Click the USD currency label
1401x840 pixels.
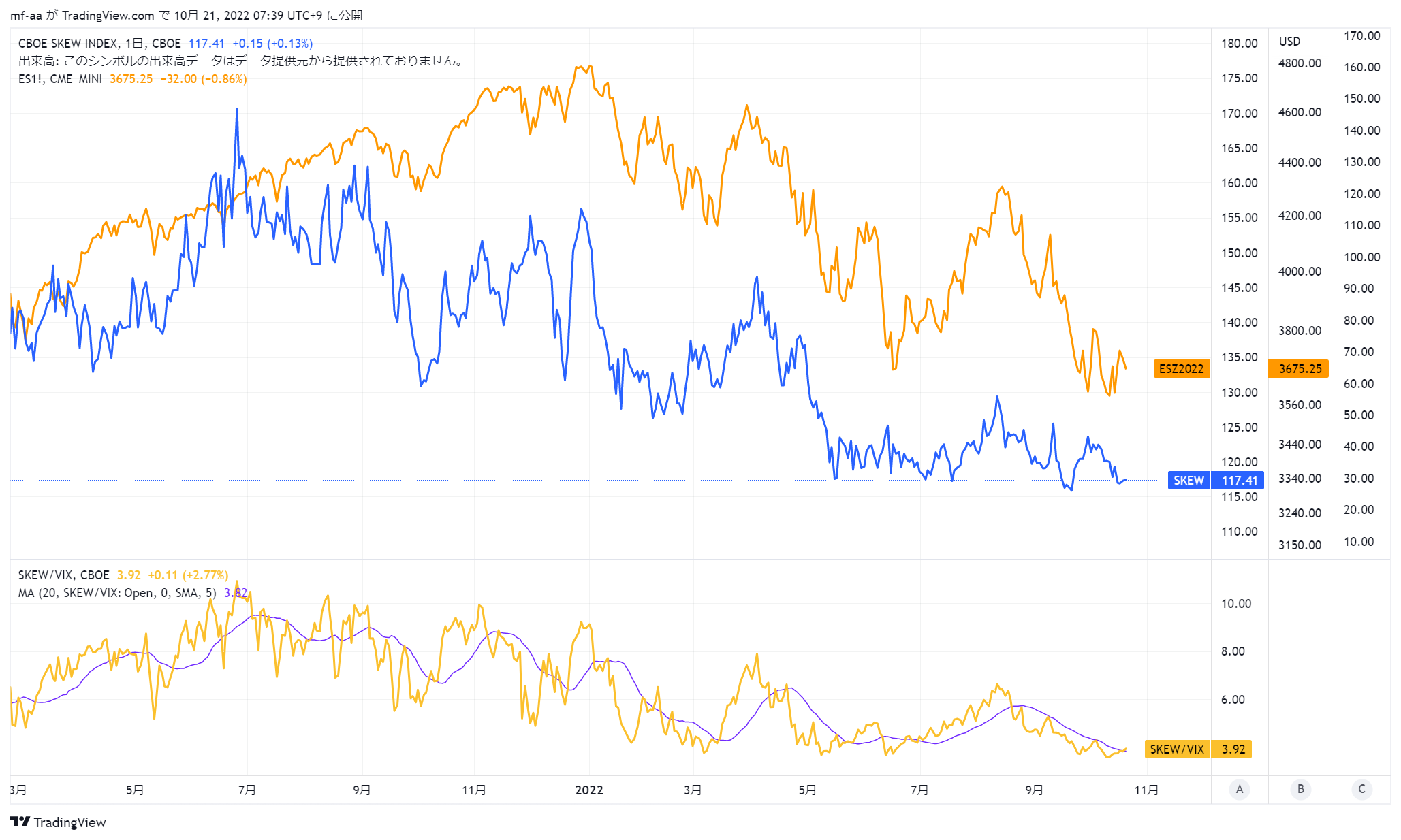(1289, 42)
